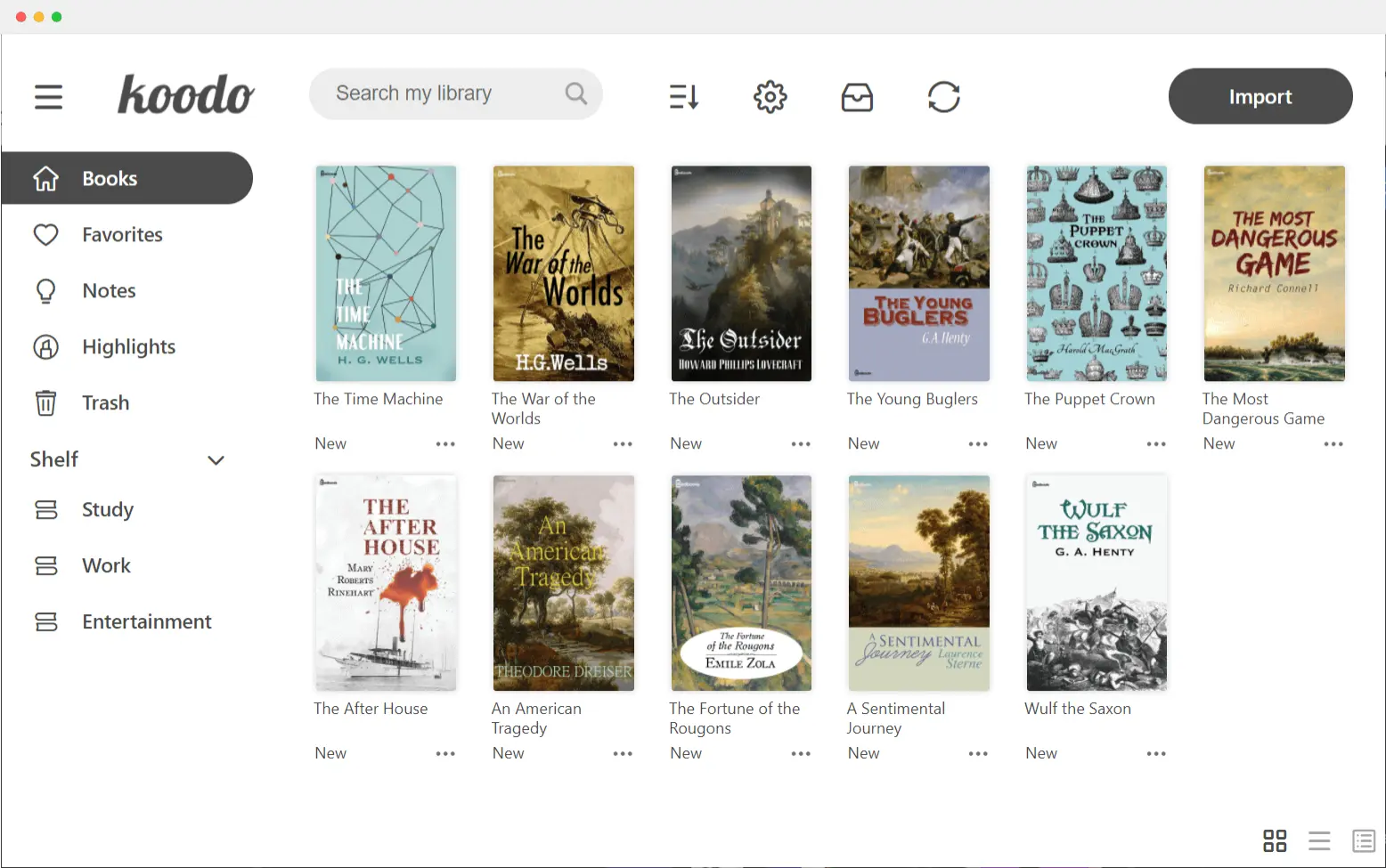This screenshot has width=1386, height=868.
Task: Click 'Wulf the Saxon' title text
Action: pyautogui.click(x=1078, y=709)
